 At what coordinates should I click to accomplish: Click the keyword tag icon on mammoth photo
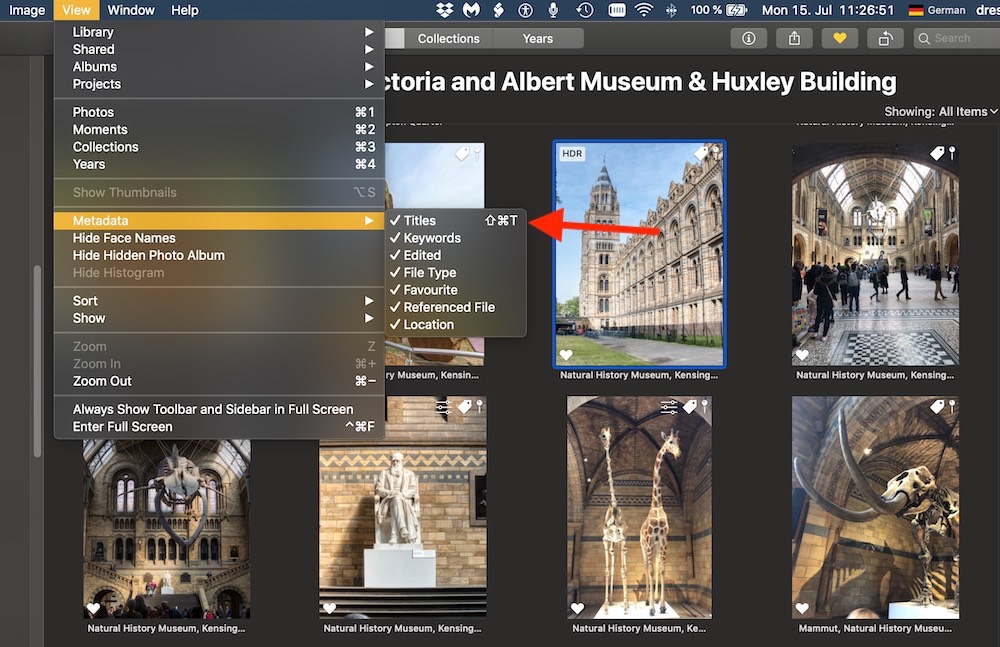pyautogui.click(x=937, y=406)
